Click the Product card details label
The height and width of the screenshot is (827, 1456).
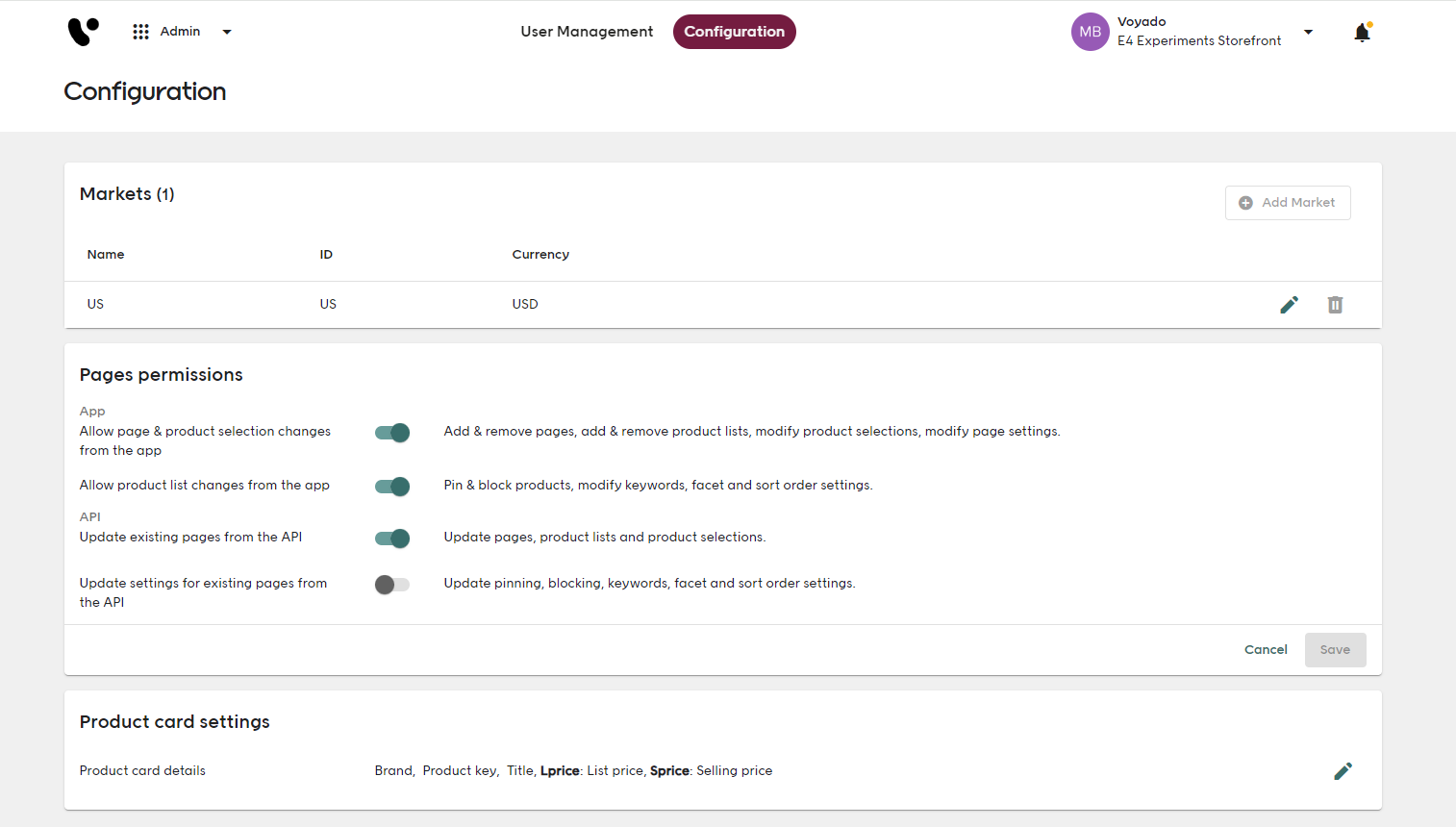tap(142, 771)
